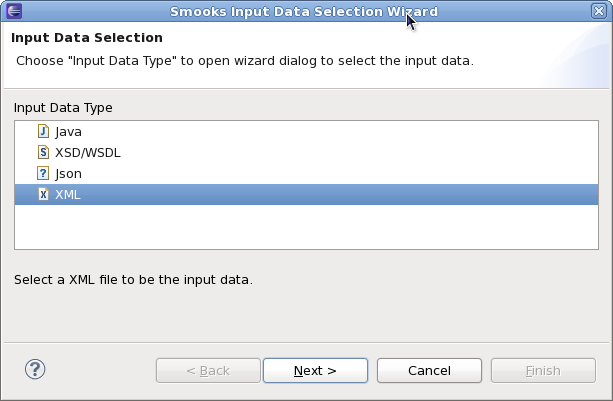Click the disabled Finish button

[x=542, y=370]
